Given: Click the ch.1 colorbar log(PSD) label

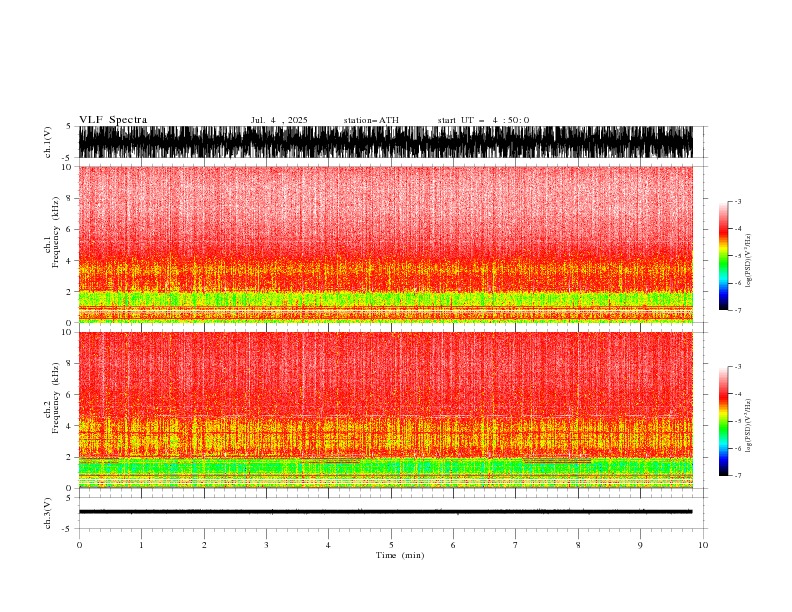Looking at the screenshot, I should pos(749,261).
